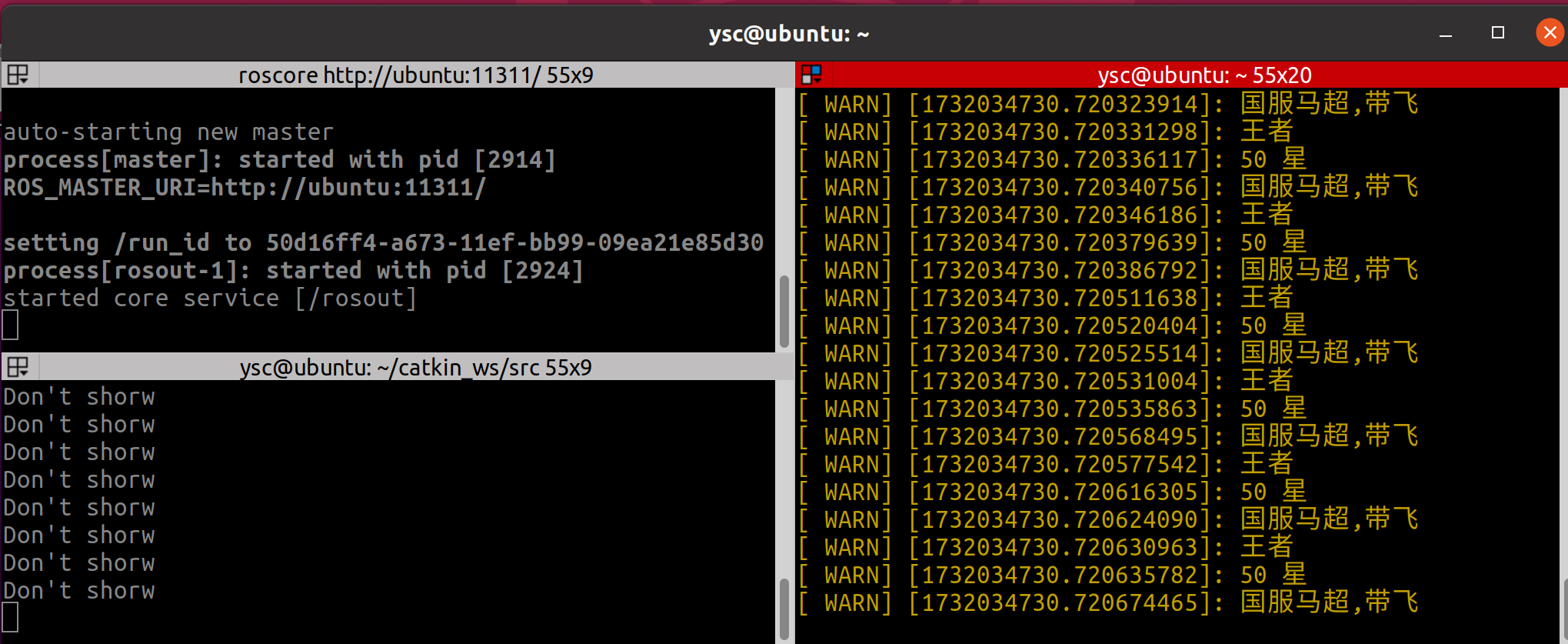Focus the cursor block in roscore pane
The height and width of the screenshot is (644, 1568).
tap(11, 325)
